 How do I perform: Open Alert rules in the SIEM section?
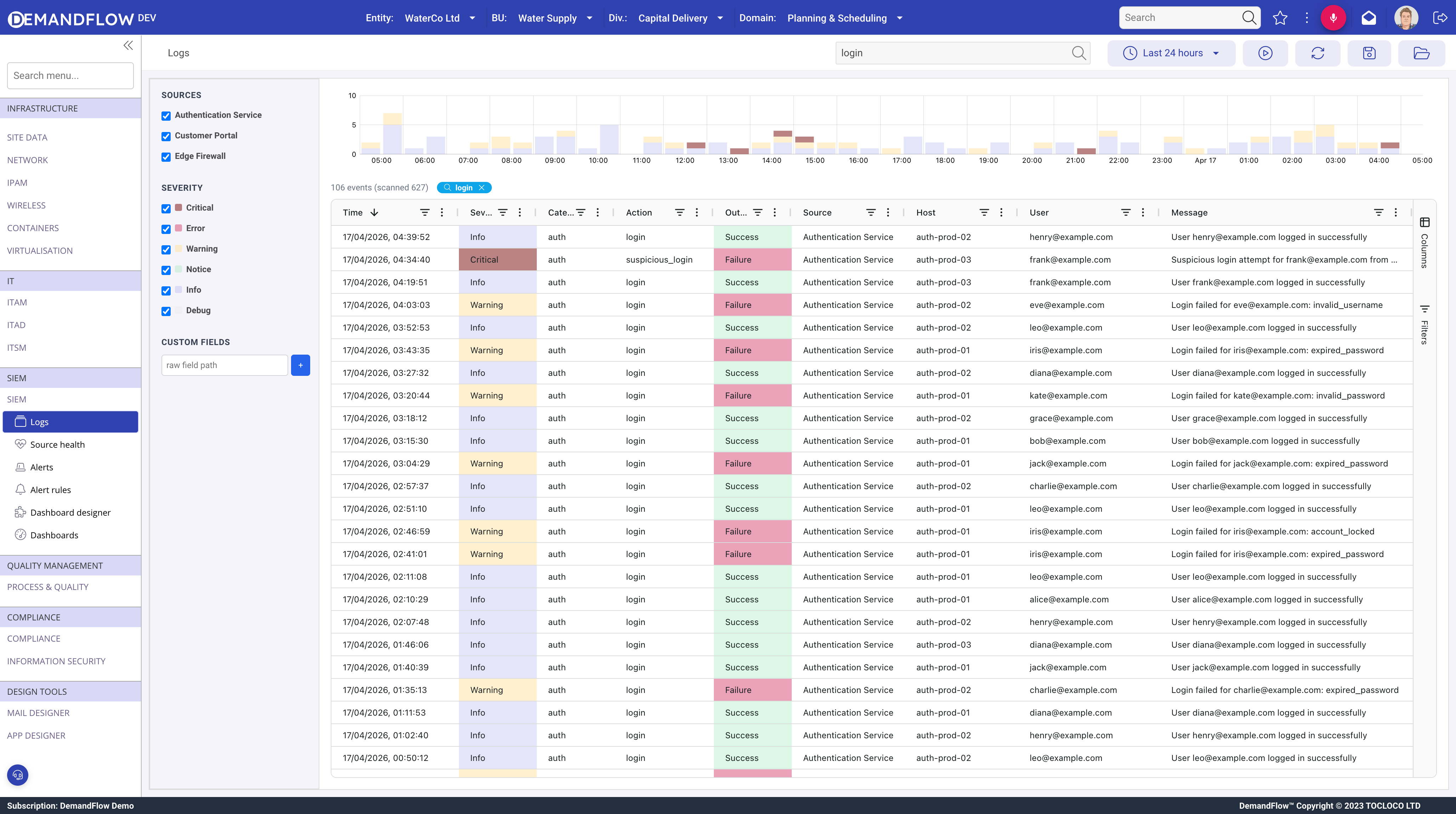tap(50, 490)
